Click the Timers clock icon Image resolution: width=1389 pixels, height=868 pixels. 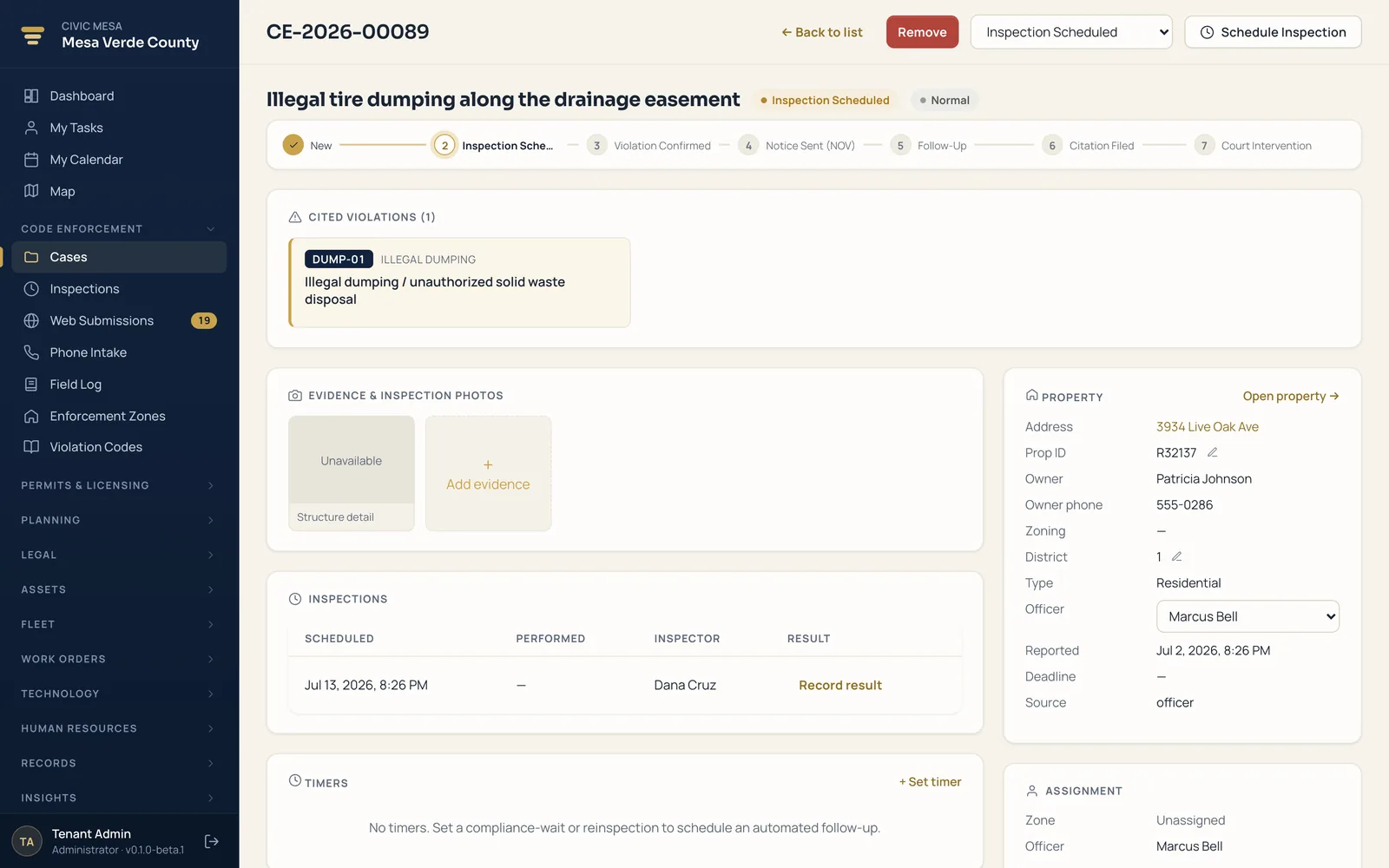[x=295, y=780]
